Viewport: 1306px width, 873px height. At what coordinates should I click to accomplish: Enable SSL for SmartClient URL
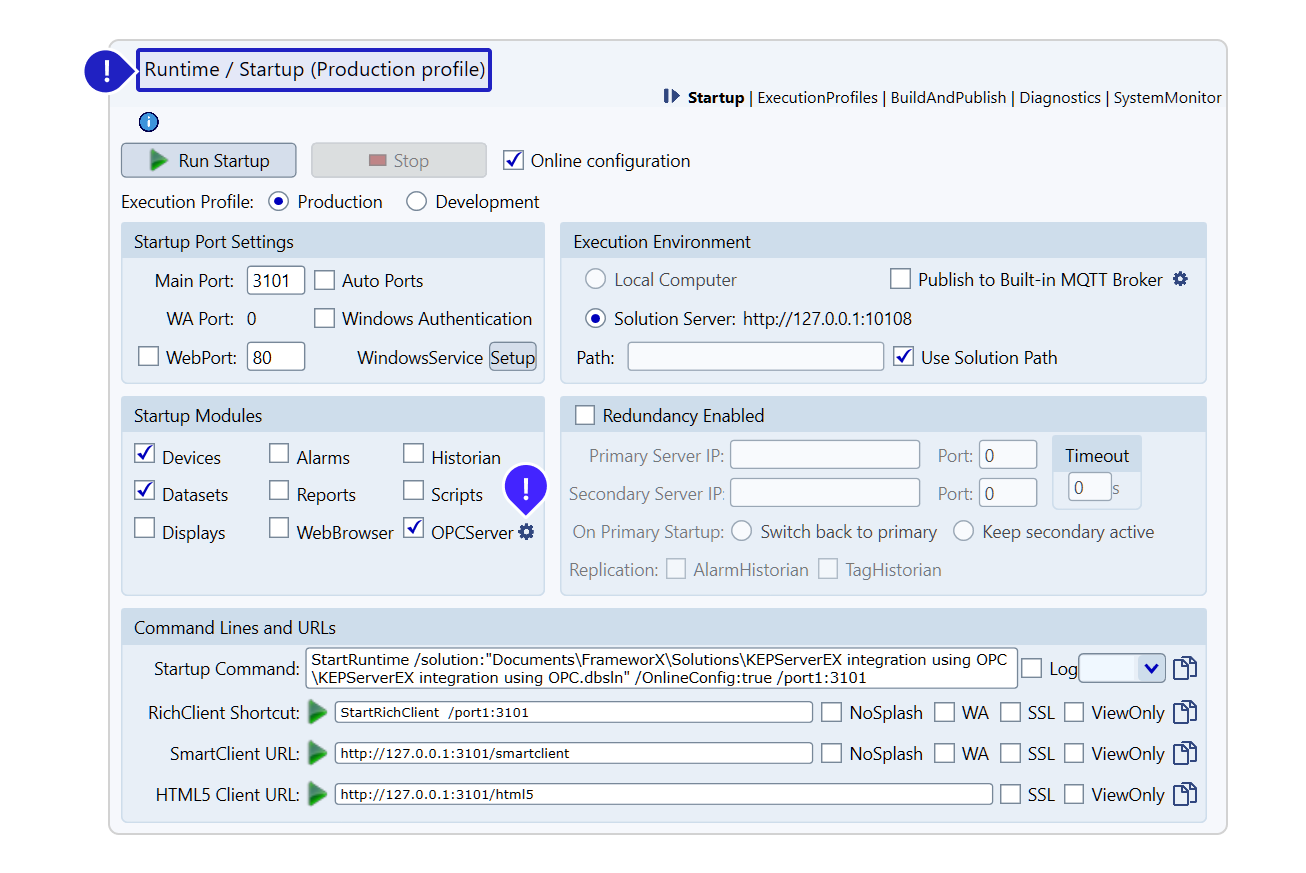1010,753
